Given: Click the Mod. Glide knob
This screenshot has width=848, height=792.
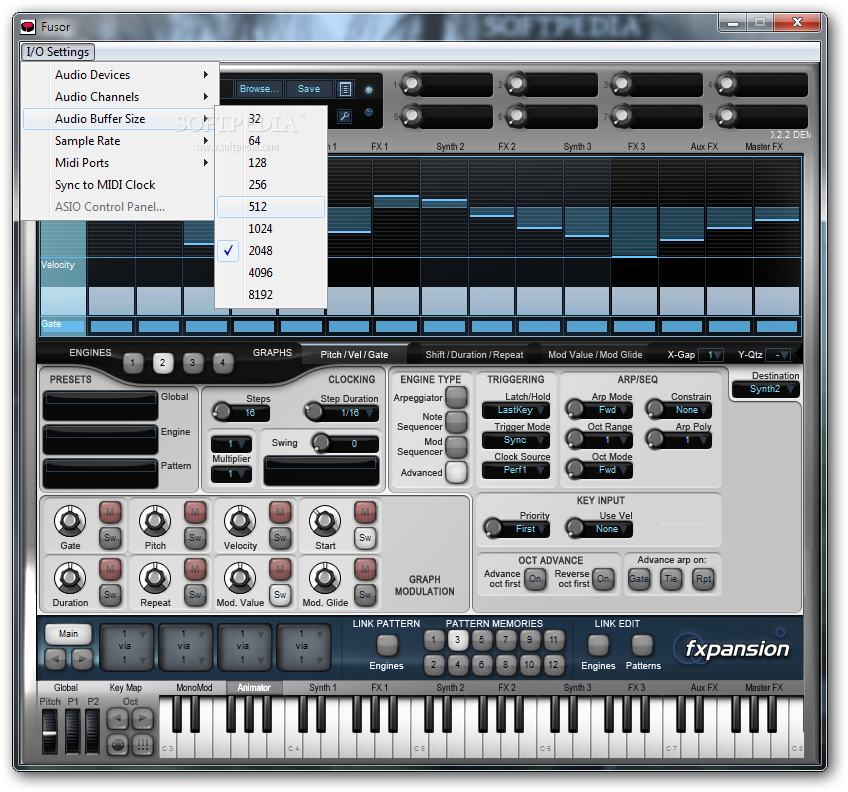Looking at the screenshot, I should pyautogui.click(x=325, y=578).
